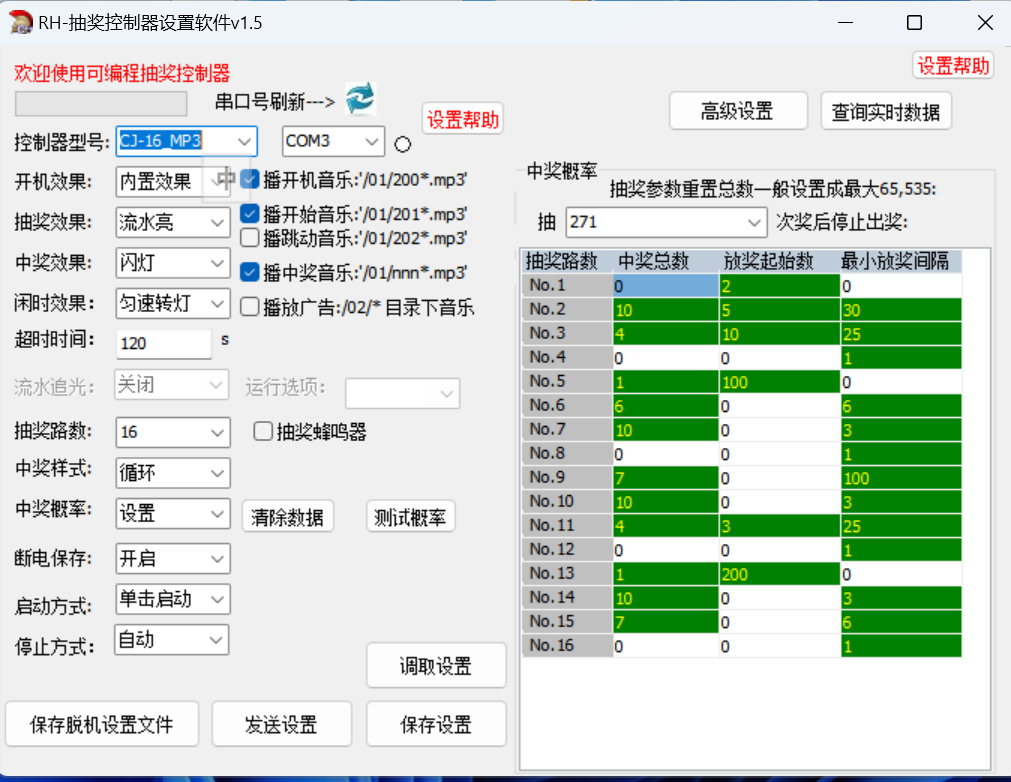Viewport: 1011px width, 782px height.
Task: Click the COM port status indicator circle
Action: click(x=403, y=144)
